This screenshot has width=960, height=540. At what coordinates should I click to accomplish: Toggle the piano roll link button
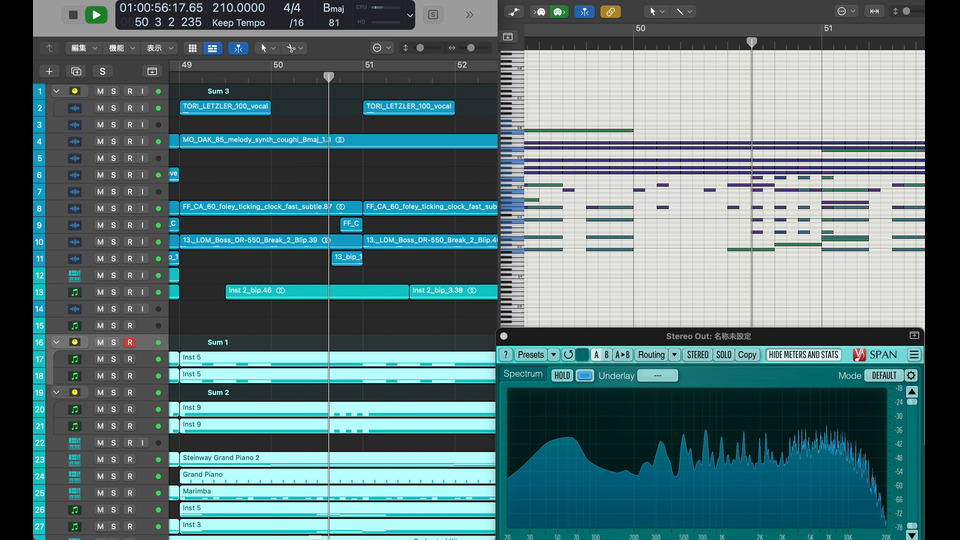point(610,12)
